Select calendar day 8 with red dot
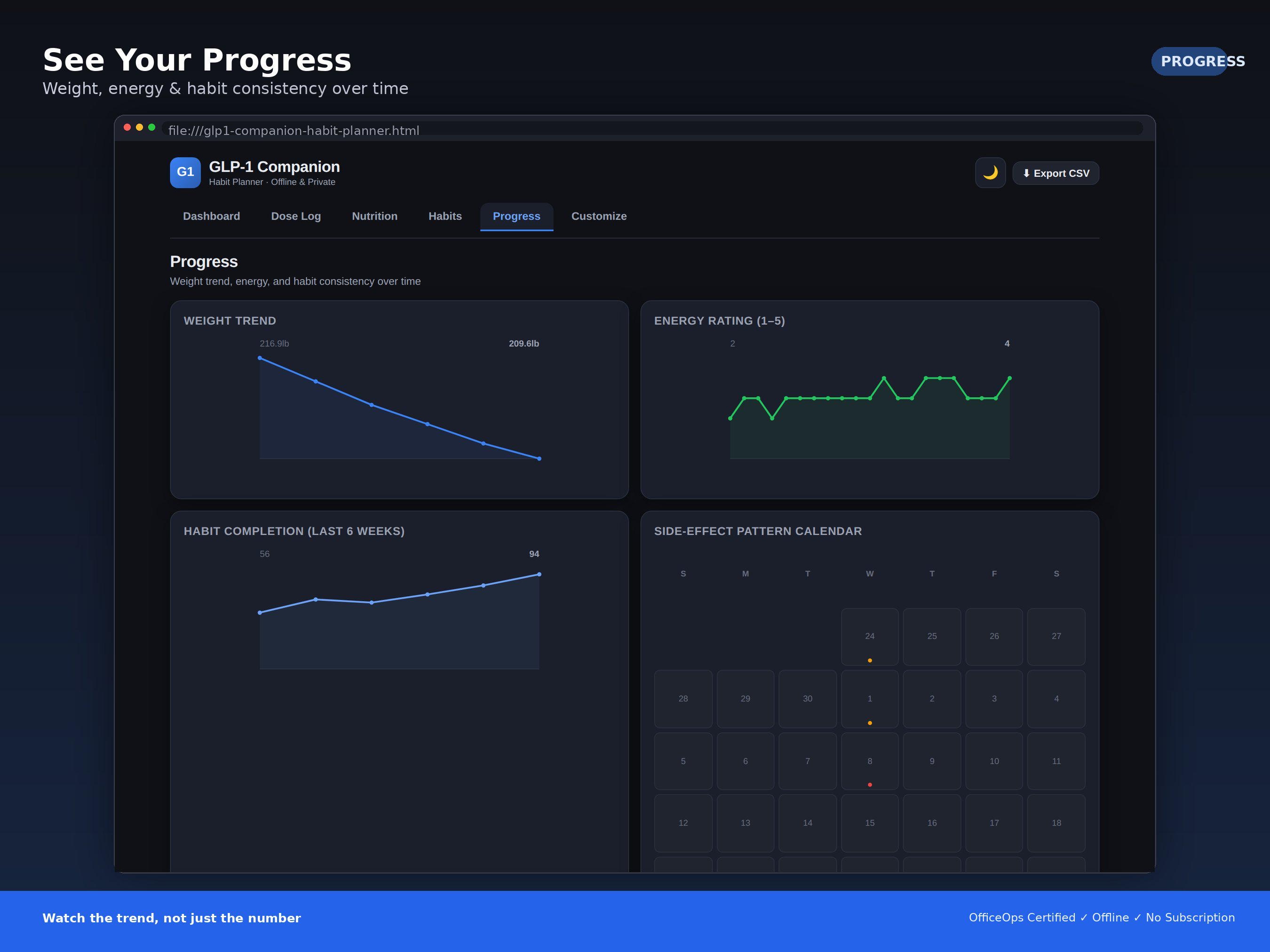This screenshot has height=952, width=1270. pos(869,761)
